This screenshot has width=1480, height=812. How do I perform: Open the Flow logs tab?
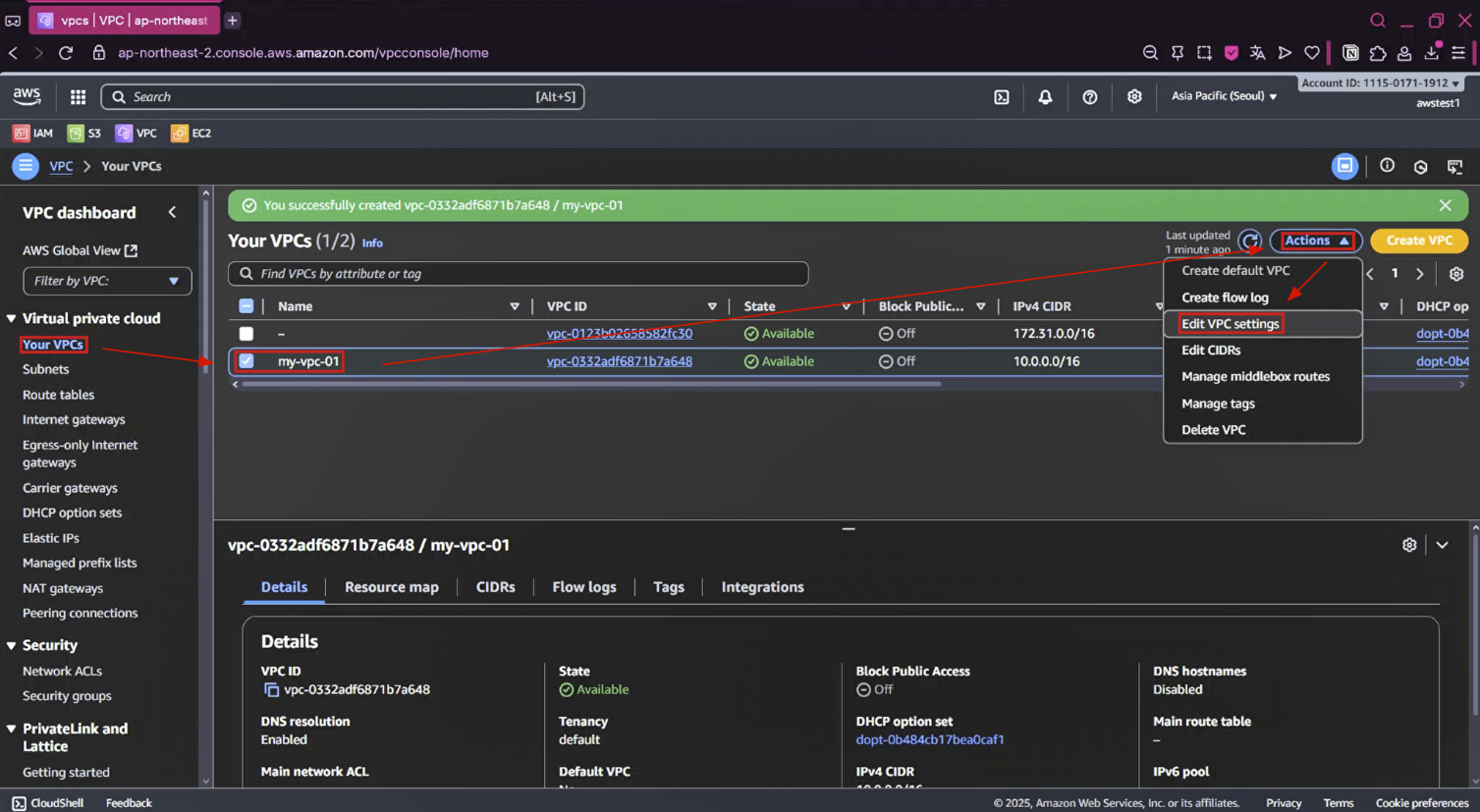point(584,587)
